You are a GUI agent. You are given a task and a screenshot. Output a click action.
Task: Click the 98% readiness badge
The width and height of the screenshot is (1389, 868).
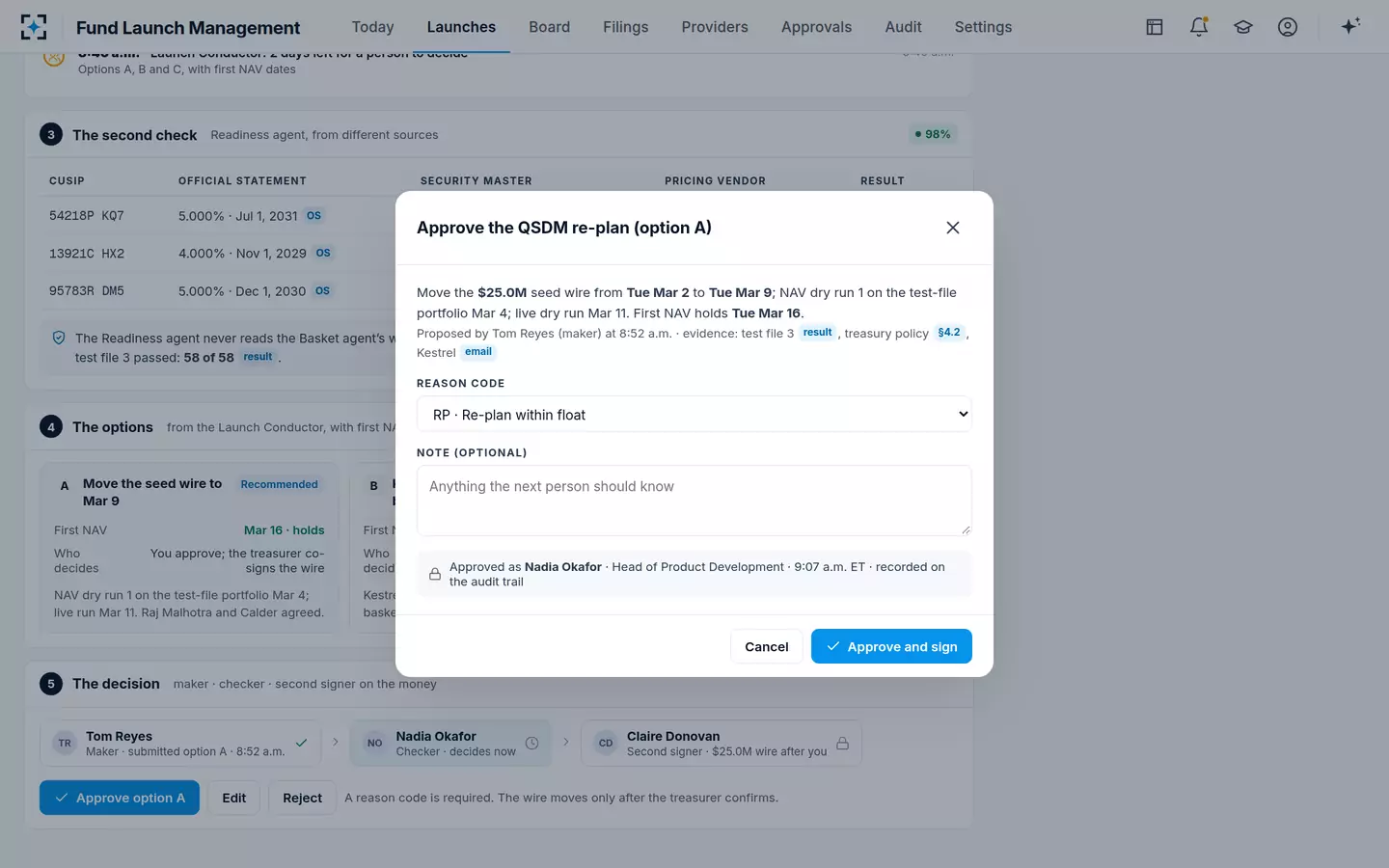[x=933, y=134]
